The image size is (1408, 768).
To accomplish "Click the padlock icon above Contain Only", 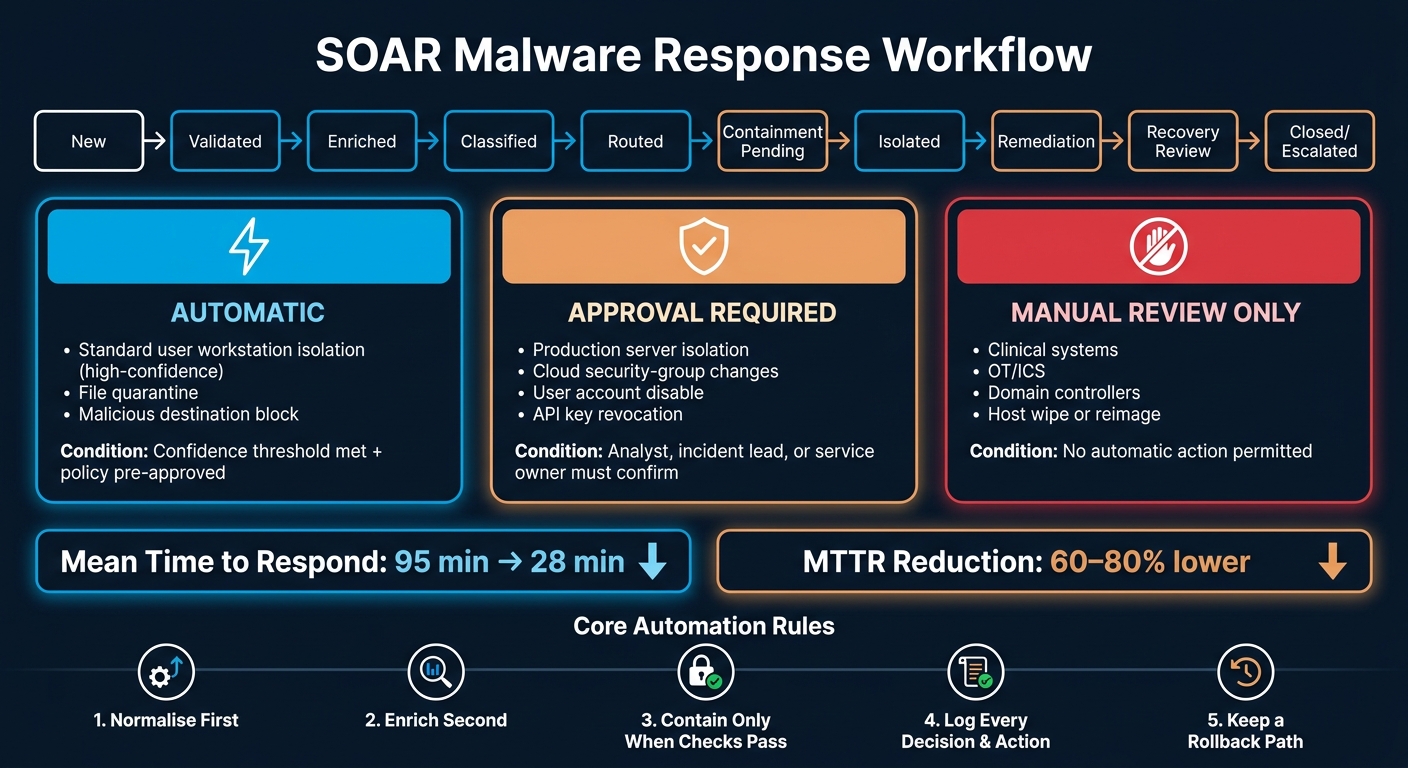I will coord(705,672).
